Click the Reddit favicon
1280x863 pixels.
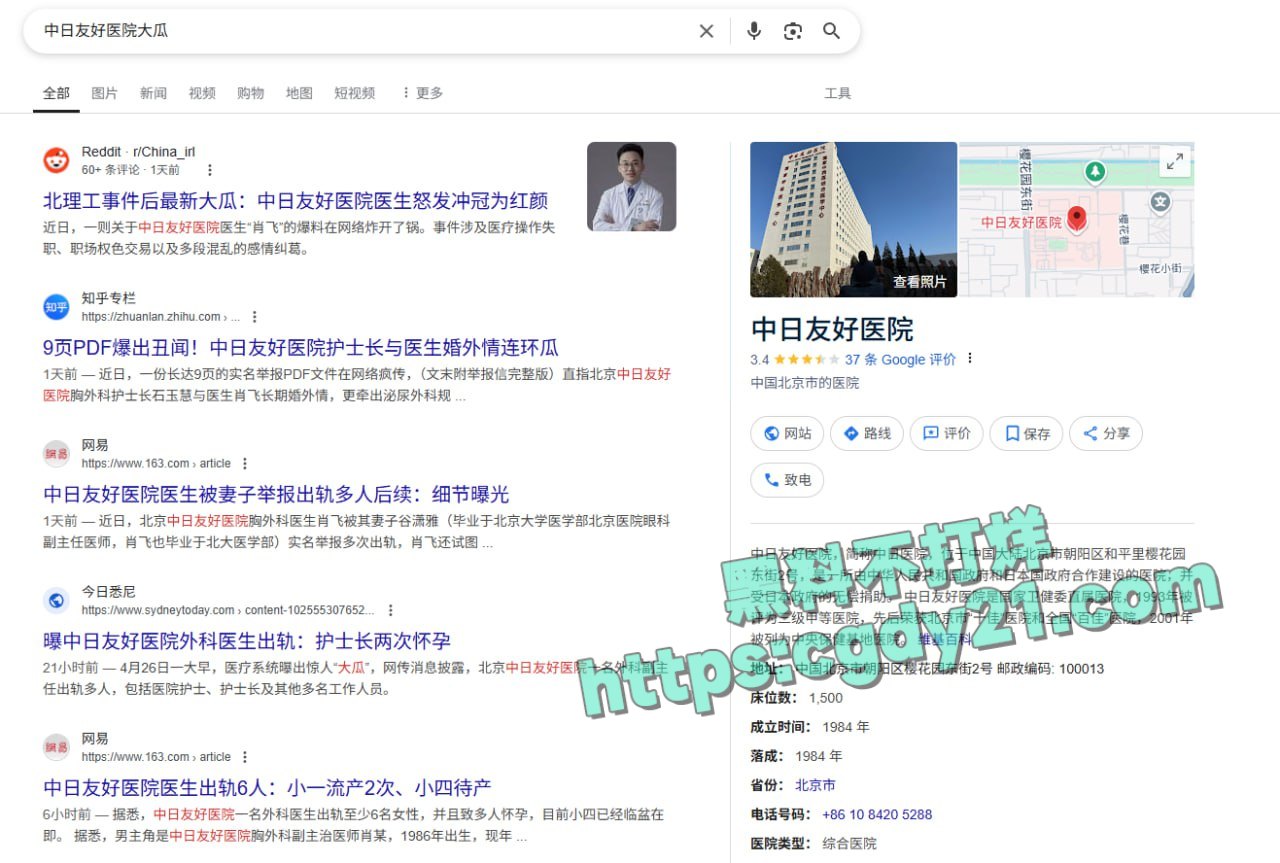tap(57, 160)
